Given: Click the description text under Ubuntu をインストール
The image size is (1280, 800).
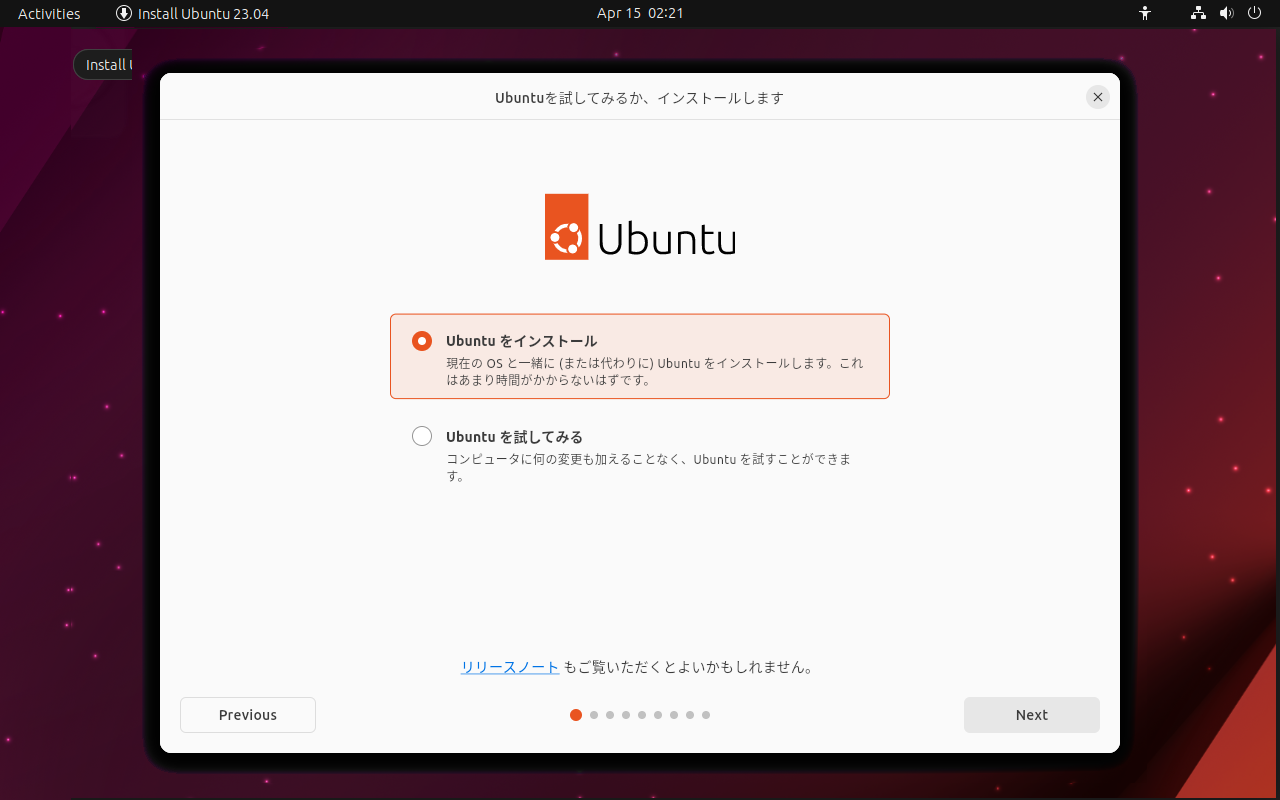Looking at the screenshot, I should click(x=655, y=372).
